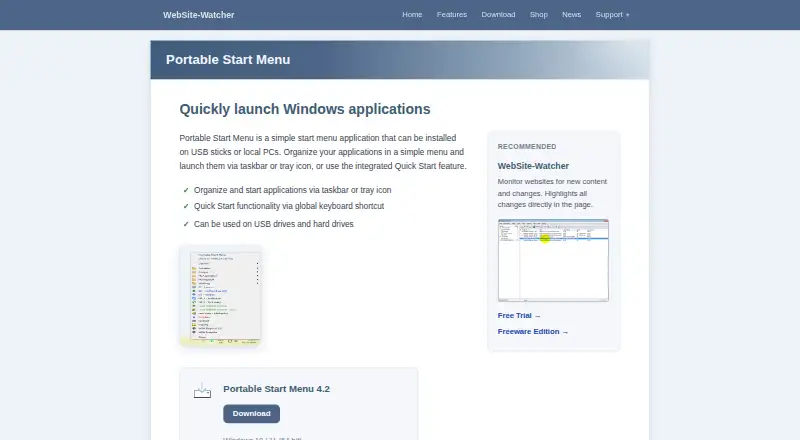Screen dimensions: 800x440
Task: Click text Organize and start applications via taskbar
Action: click(x=292, y=190)
